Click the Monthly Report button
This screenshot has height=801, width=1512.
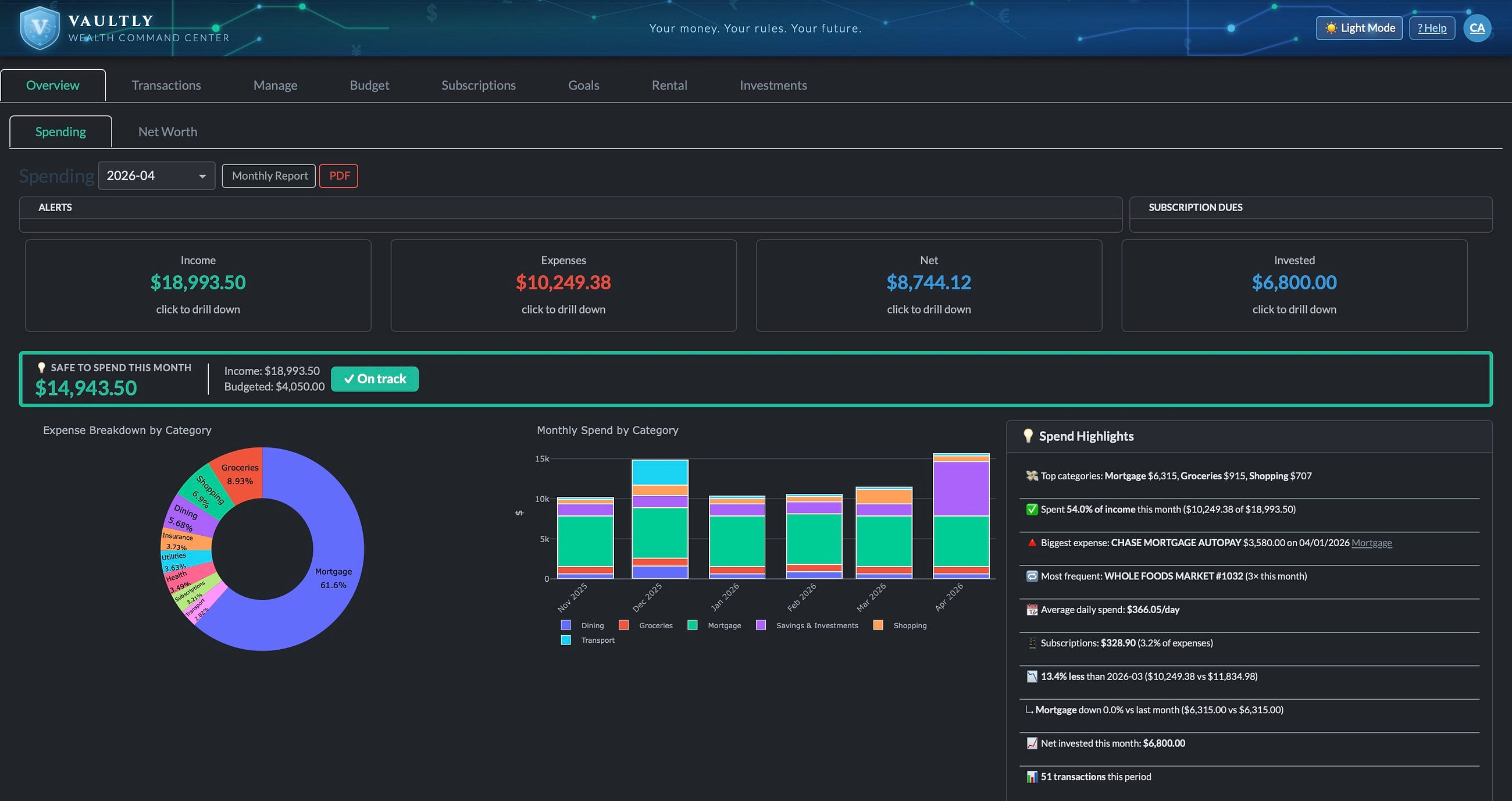269,176
